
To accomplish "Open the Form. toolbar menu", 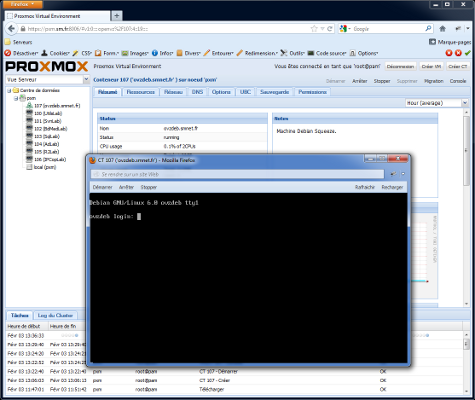I will (107, 53).
